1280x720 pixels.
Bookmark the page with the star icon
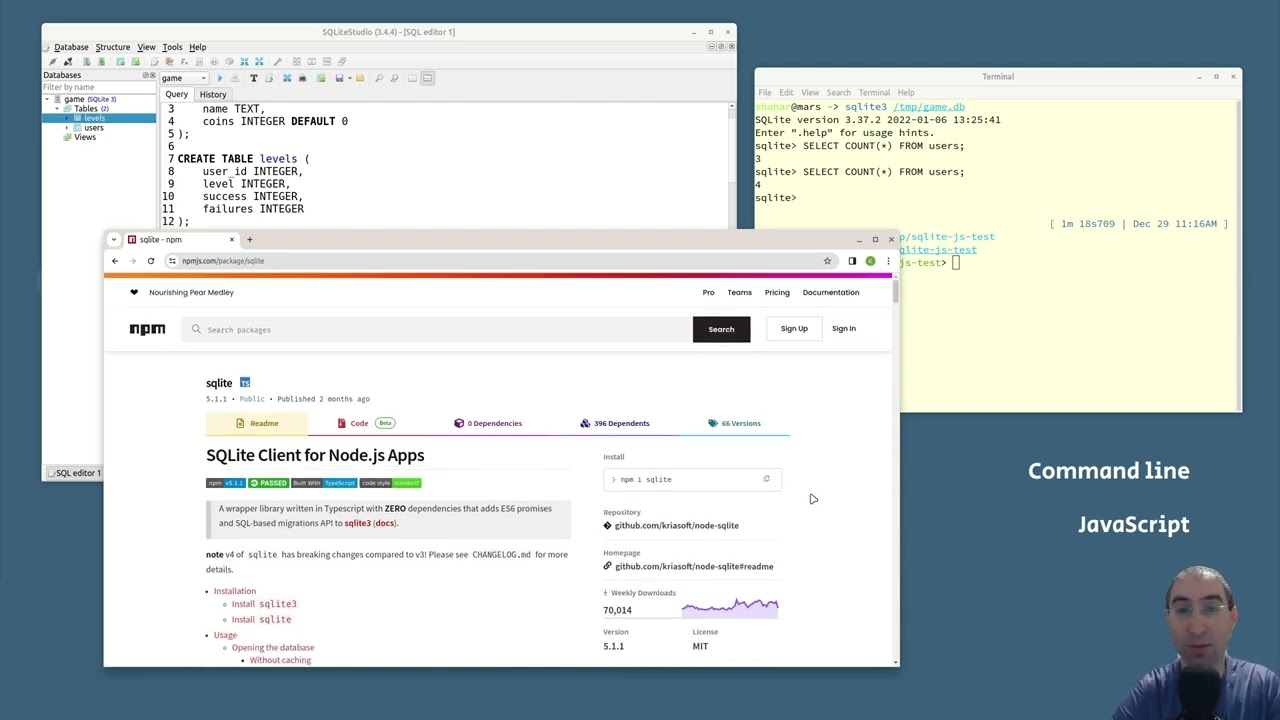point(827,261)
